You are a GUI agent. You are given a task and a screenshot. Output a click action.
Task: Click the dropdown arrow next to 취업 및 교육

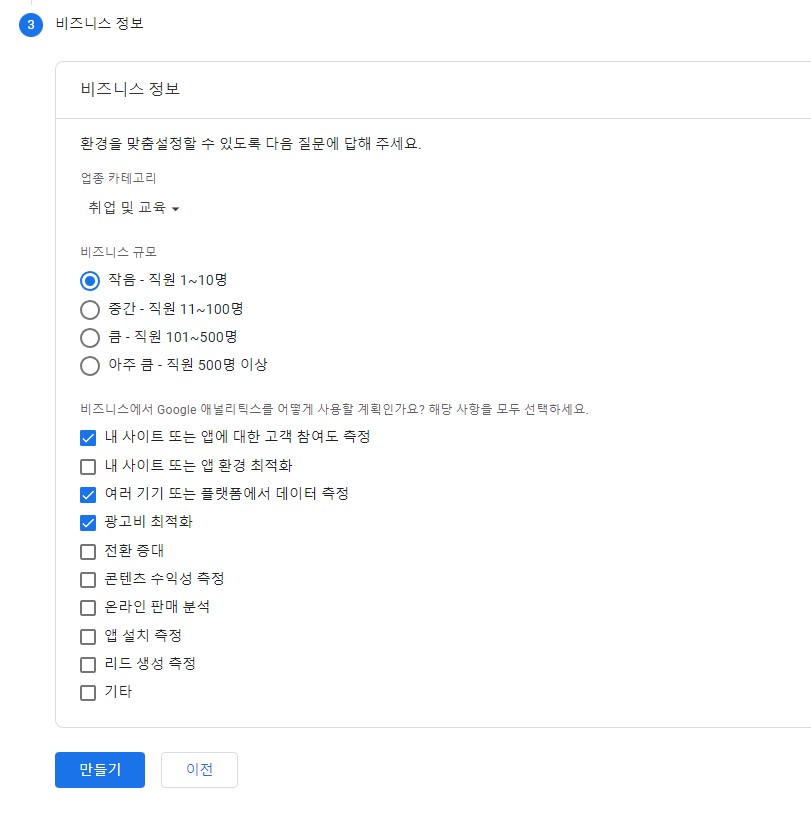(176, 210)
